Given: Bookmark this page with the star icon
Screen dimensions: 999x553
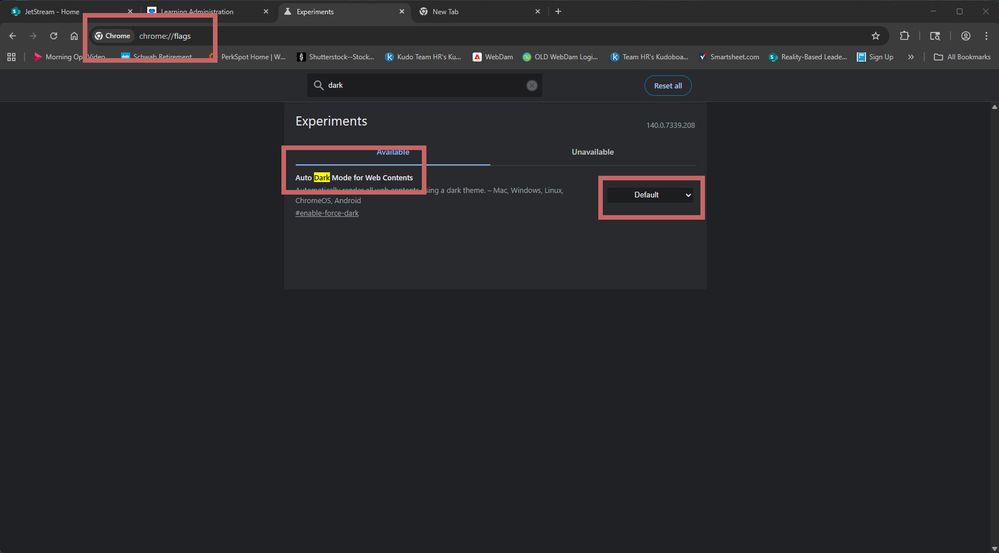Looking at the screenshot, I should pos(876,36).
